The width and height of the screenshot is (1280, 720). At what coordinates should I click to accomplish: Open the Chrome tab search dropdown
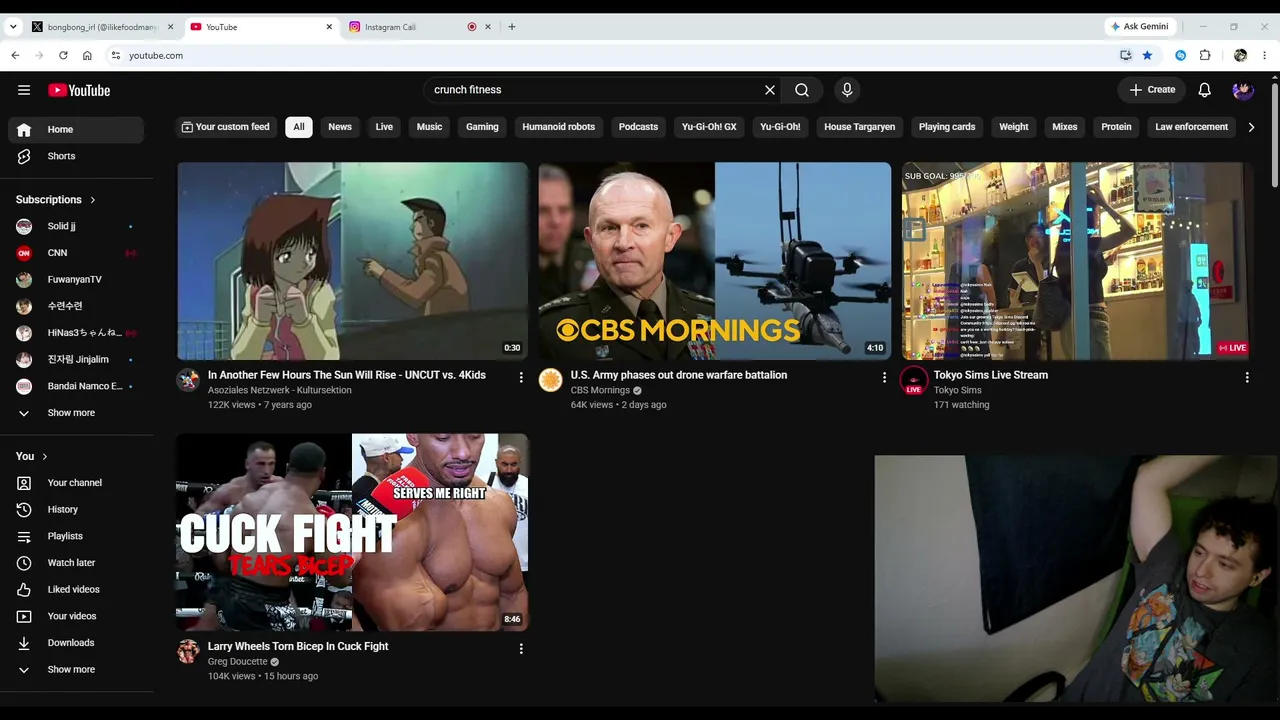[x=13, y=27]
